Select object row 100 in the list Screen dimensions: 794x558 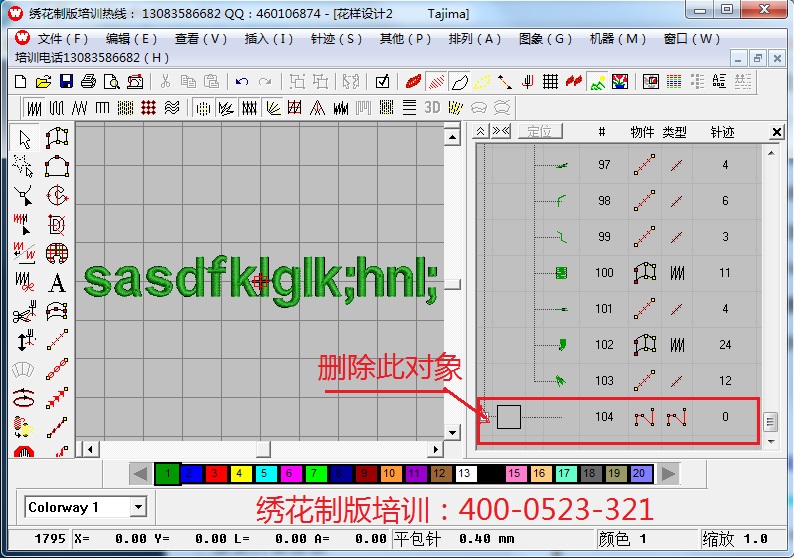(x=604, y=272)
